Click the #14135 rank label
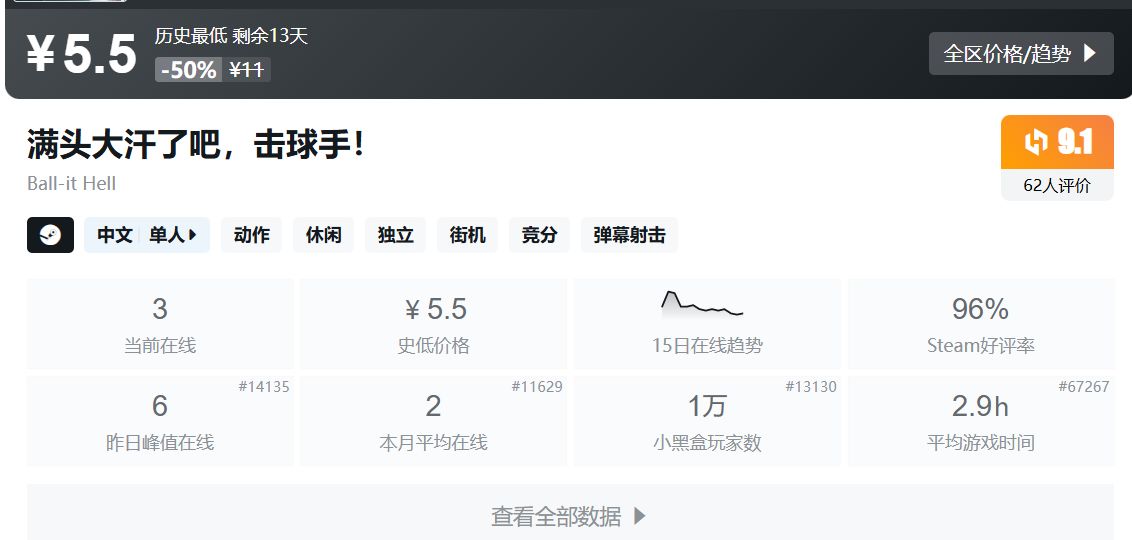 point(264,387)
